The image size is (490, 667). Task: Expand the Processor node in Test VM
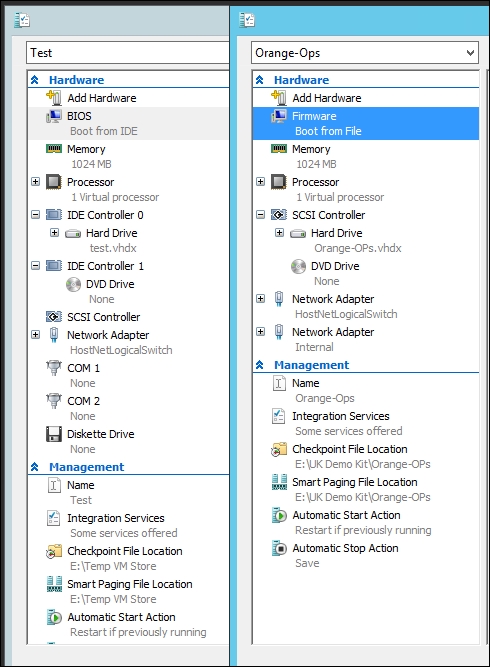(36, 182)
